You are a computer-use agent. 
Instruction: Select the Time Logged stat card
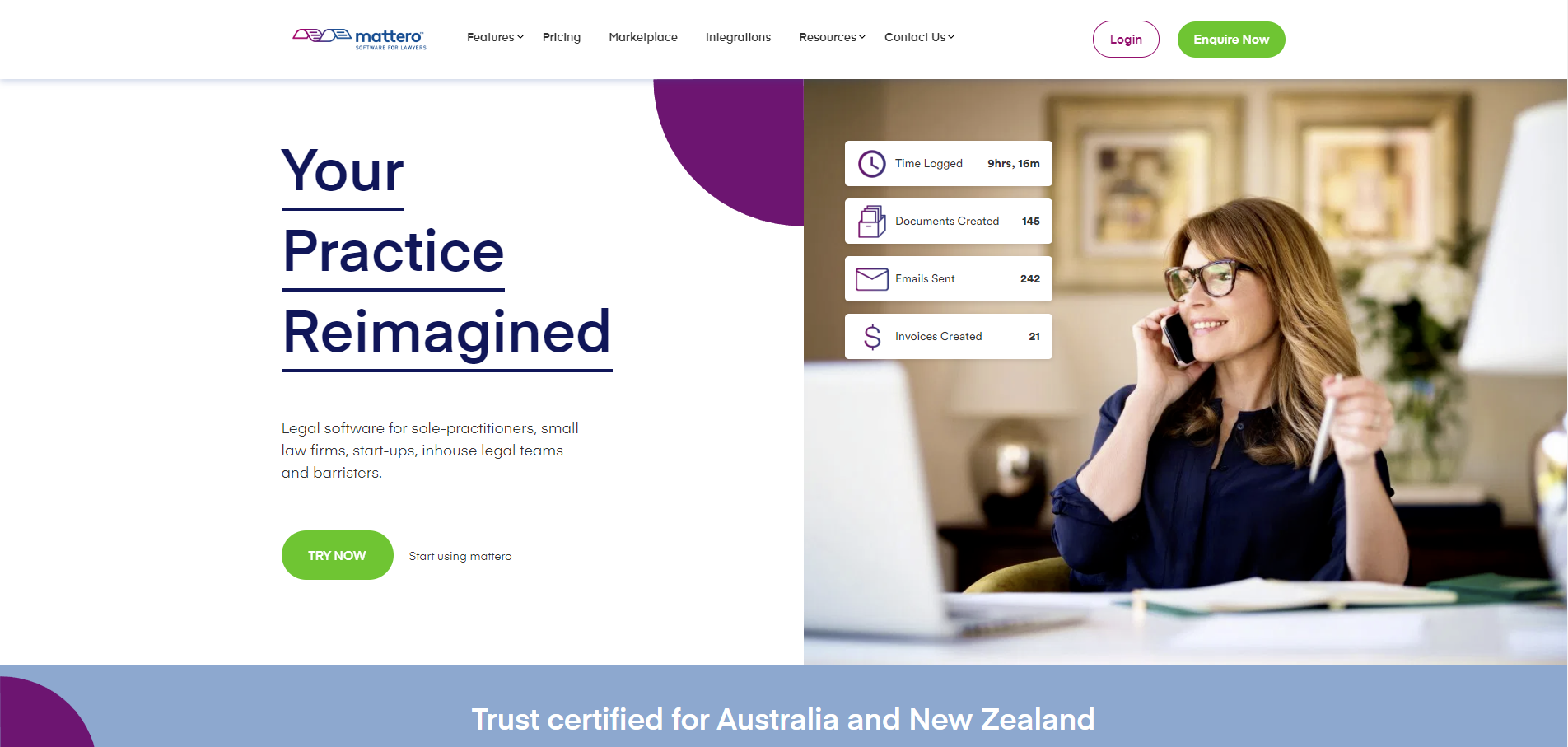coord(949,164)
